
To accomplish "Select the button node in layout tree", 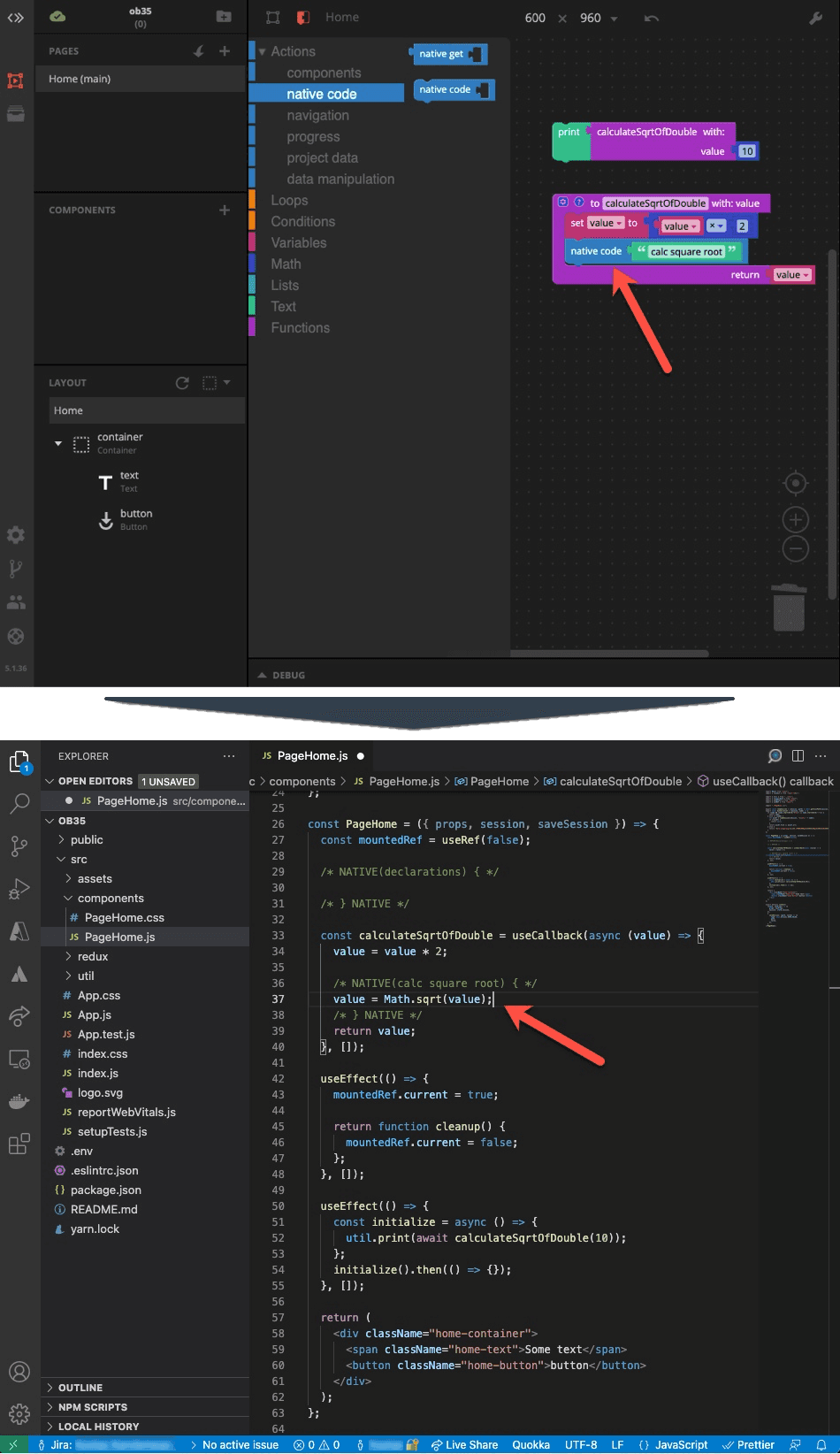I will coord(135,519).
